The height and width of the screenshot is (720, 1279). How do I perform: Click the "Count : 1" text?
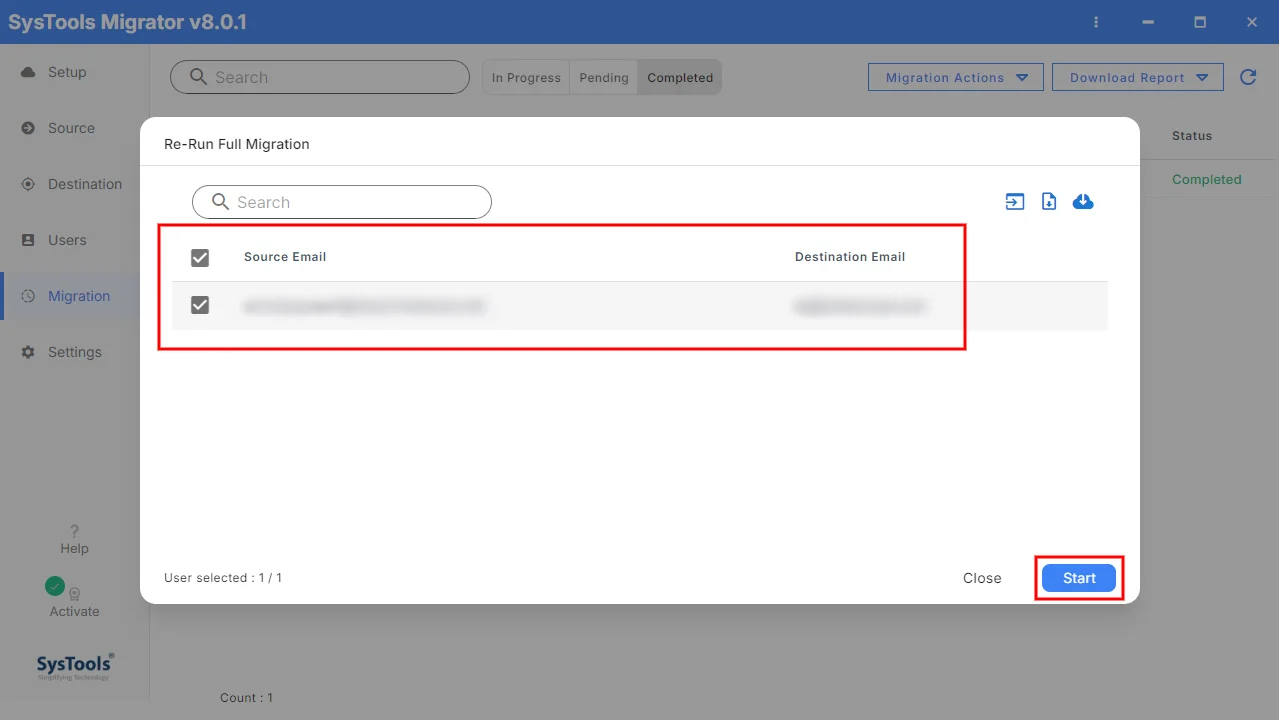pyautogui.click(x=246, y=698)
